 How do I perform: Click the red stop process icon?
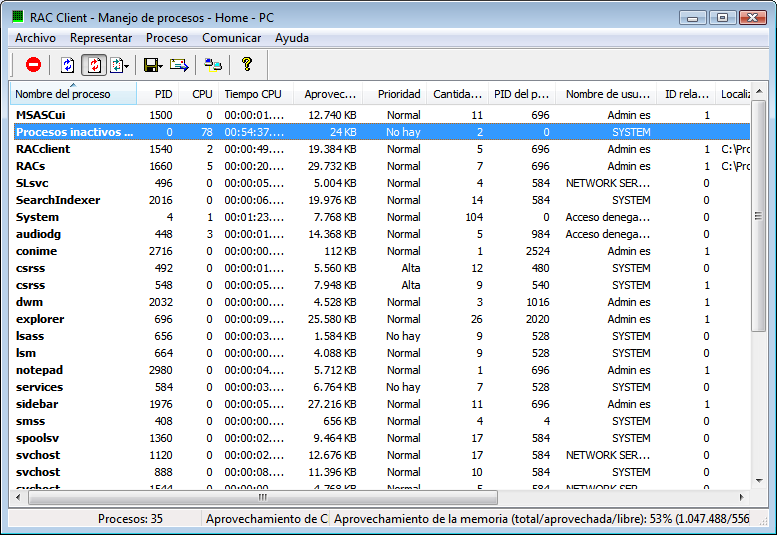click(x=33, y=65)
